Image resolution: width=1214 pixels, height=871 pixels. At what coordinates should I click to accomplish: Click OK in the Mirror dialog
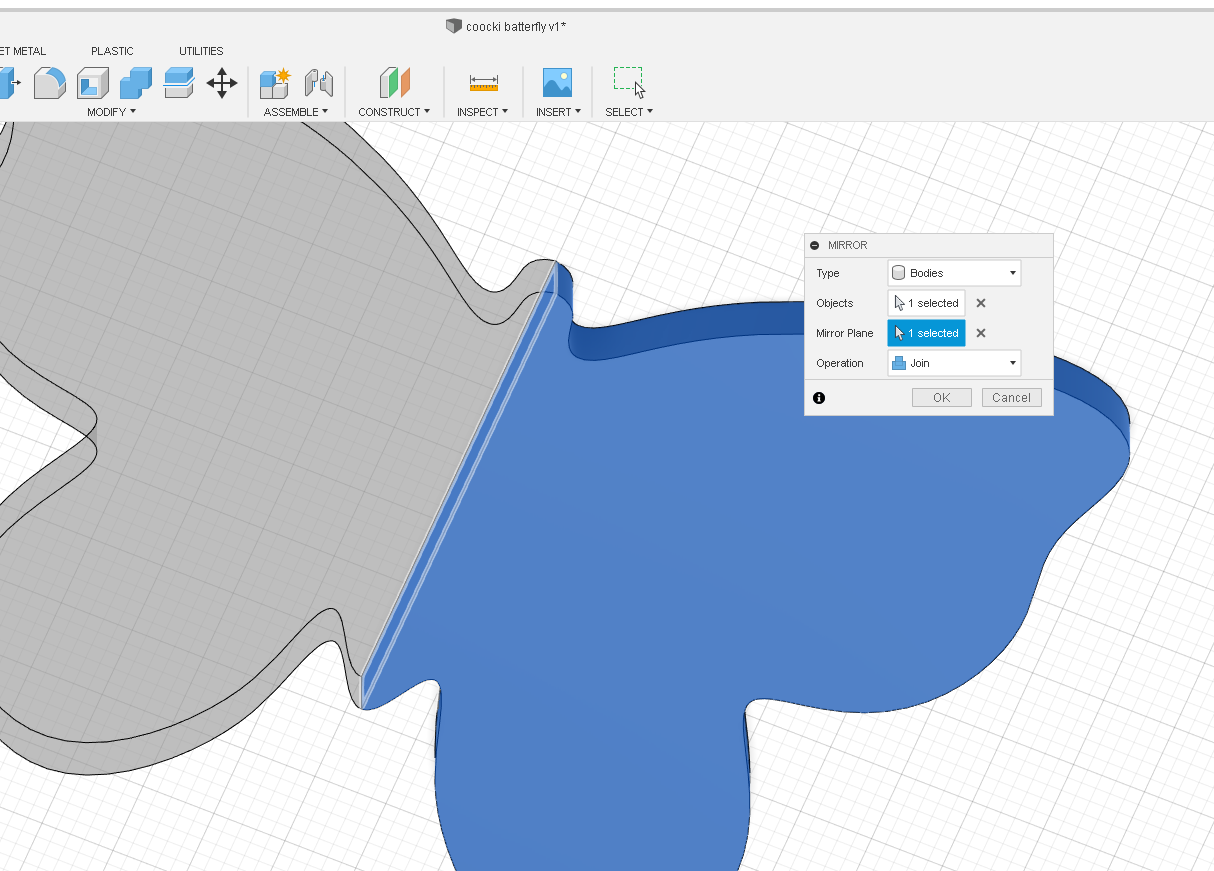tap(942, 398)
